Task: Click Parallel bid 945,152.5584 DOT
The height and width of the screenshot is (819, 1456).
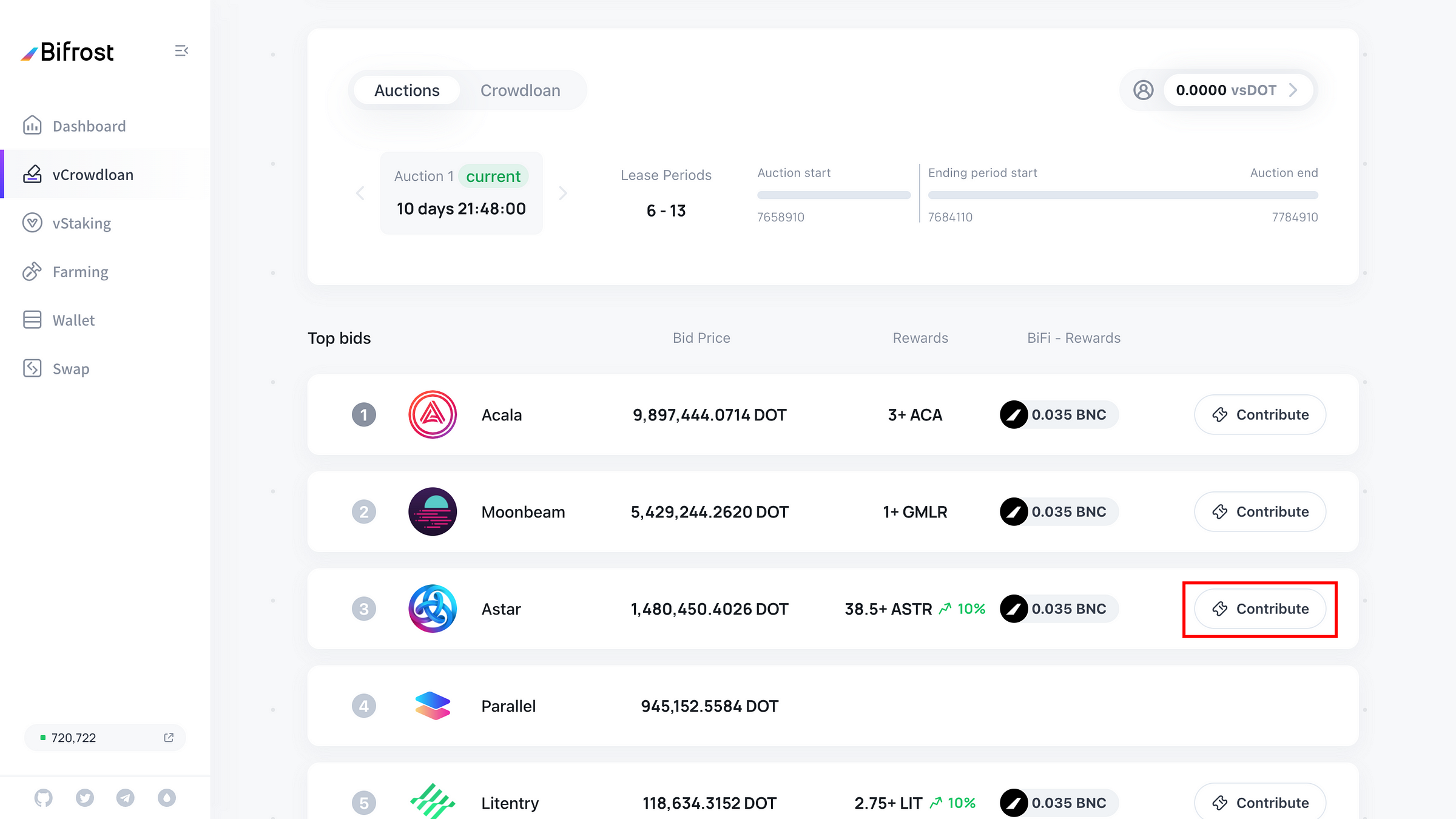Action: pos(709,706)
